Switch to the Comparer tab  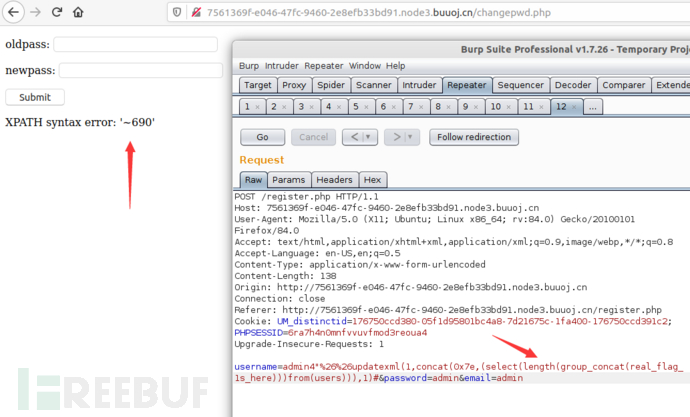click(624, 85)
